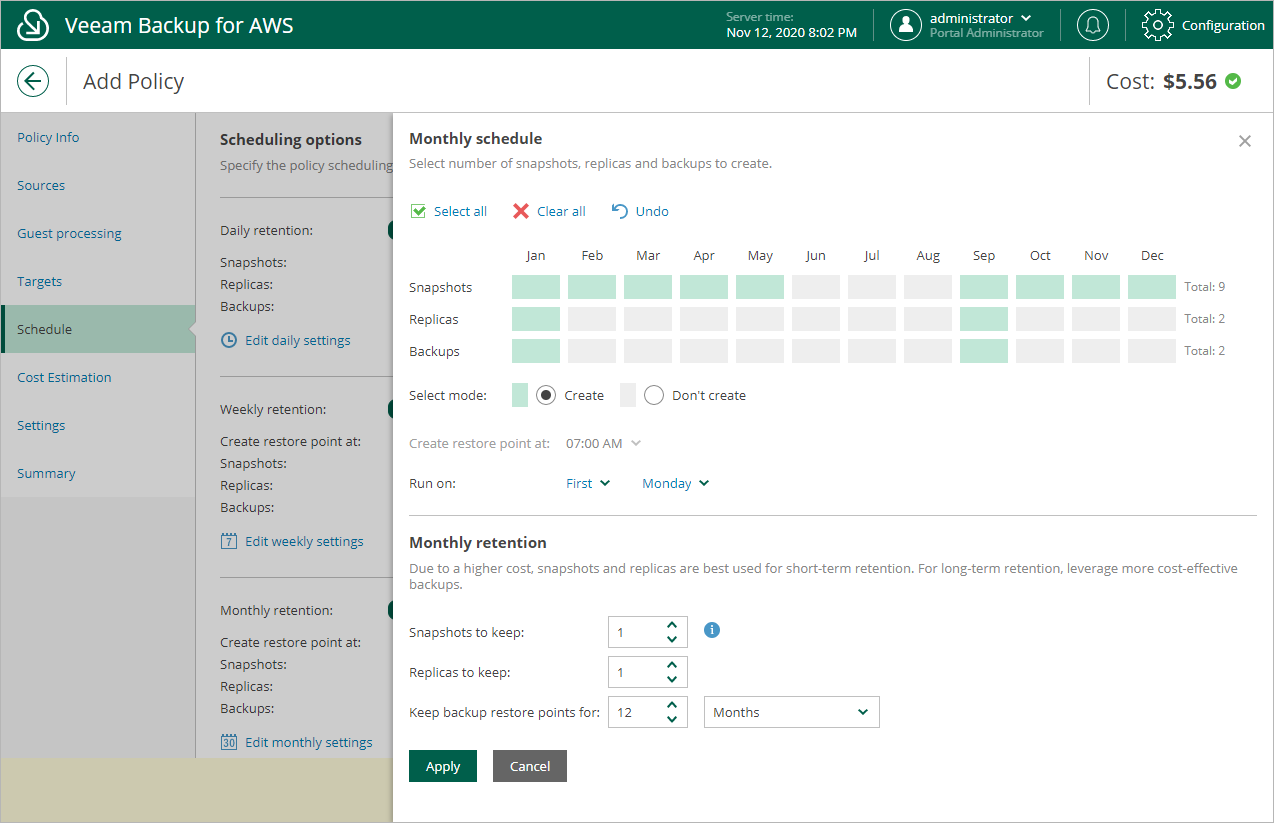Toggle Backups for September
The height and width of the screenshot is (823, 1274).
(x=984, y=351)
